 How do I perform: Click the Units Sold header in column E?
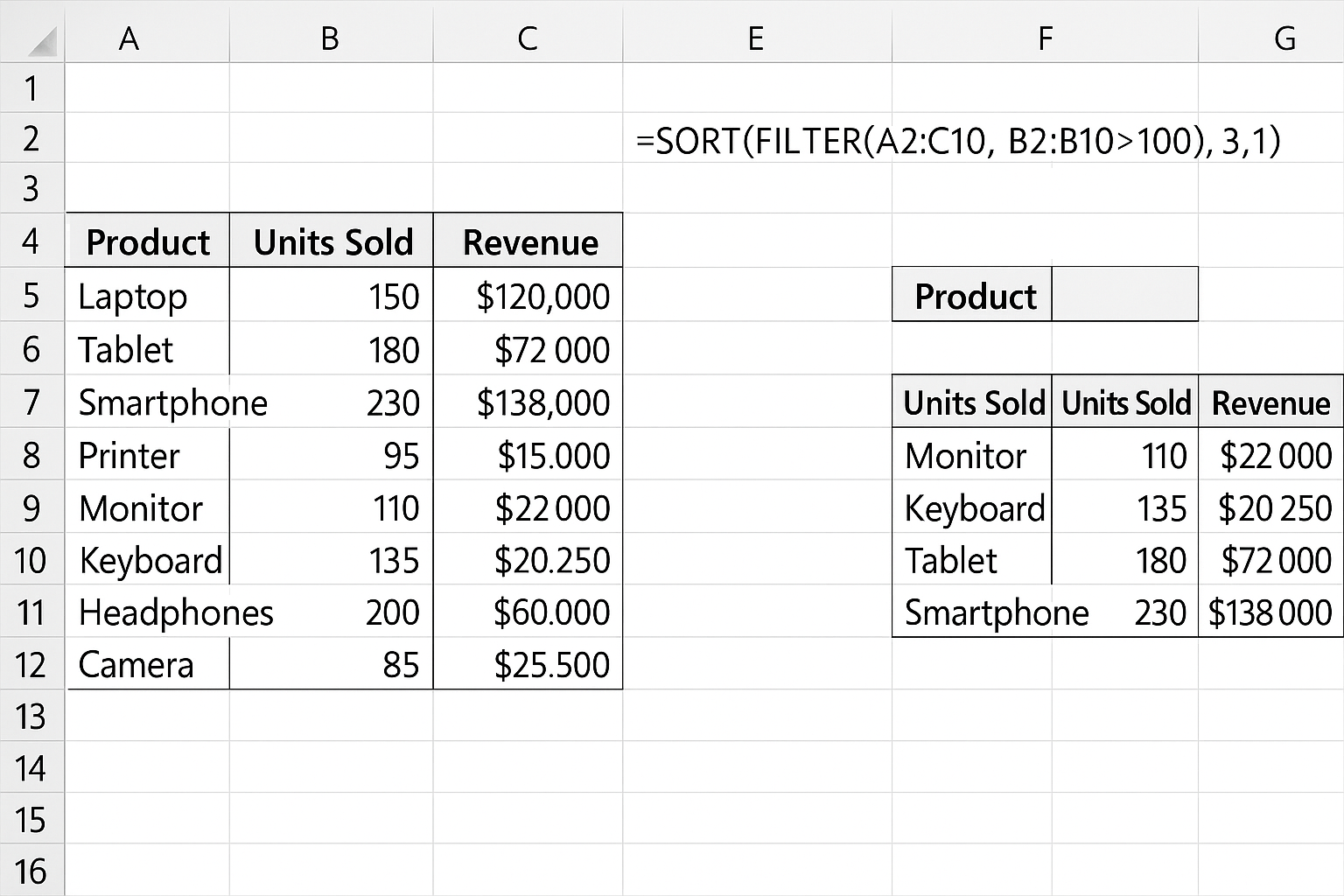pyautogui.click(x=972, y=402)
